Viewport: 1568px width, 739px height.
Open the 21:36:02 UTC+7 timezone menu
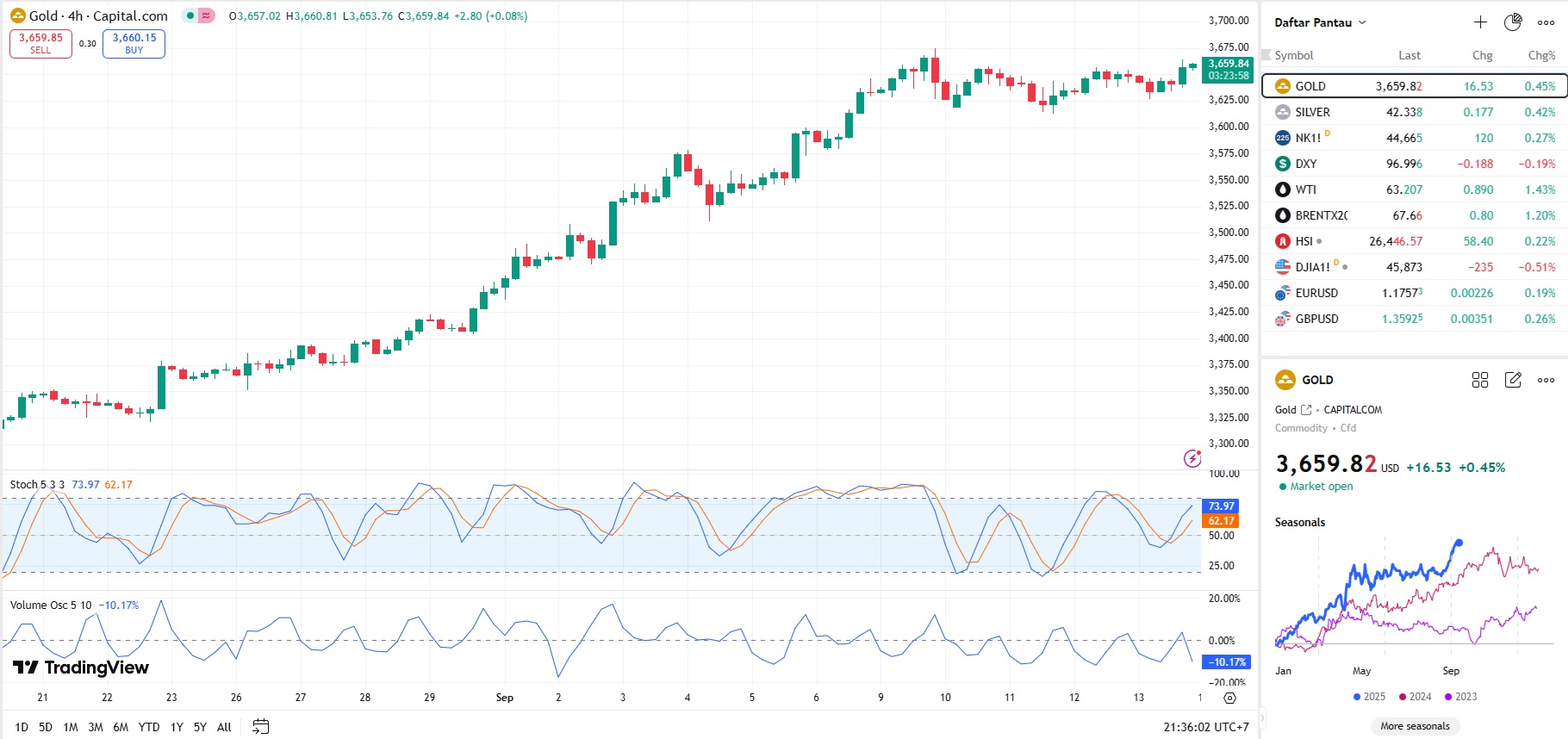[1205, 727]
